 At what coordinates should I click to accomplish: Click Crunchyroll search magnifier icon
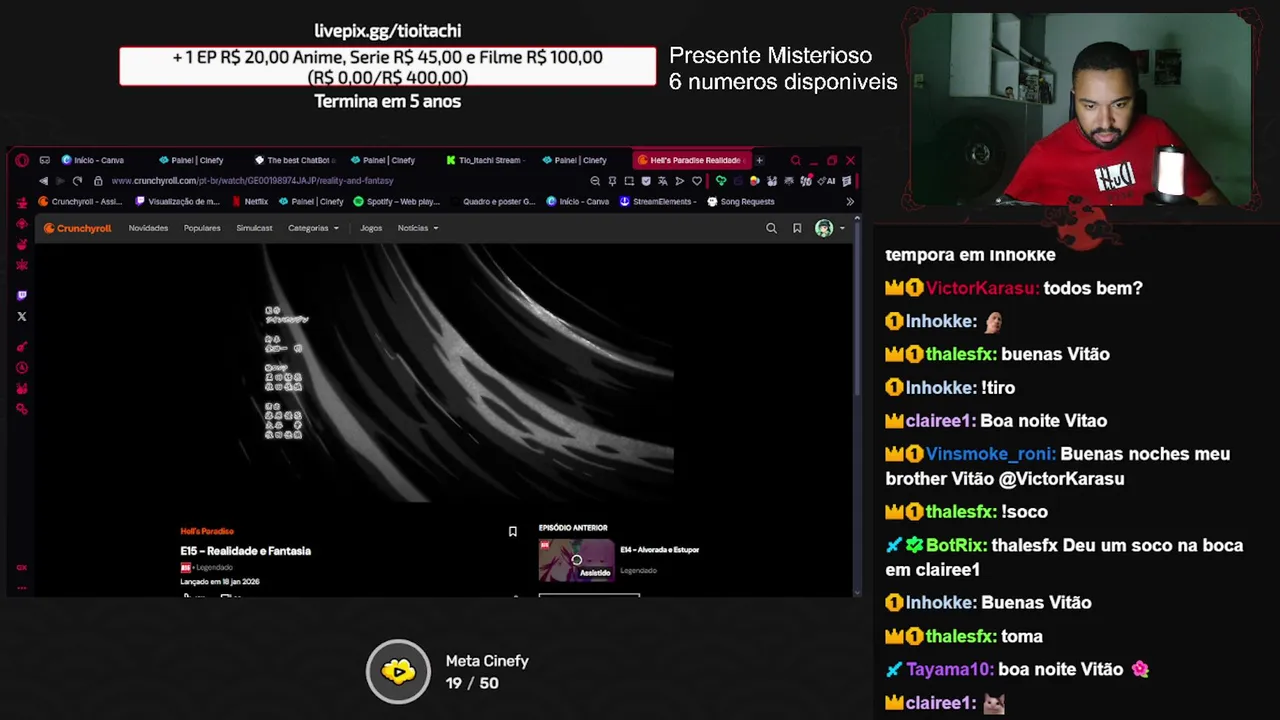(x=771, y=228)
